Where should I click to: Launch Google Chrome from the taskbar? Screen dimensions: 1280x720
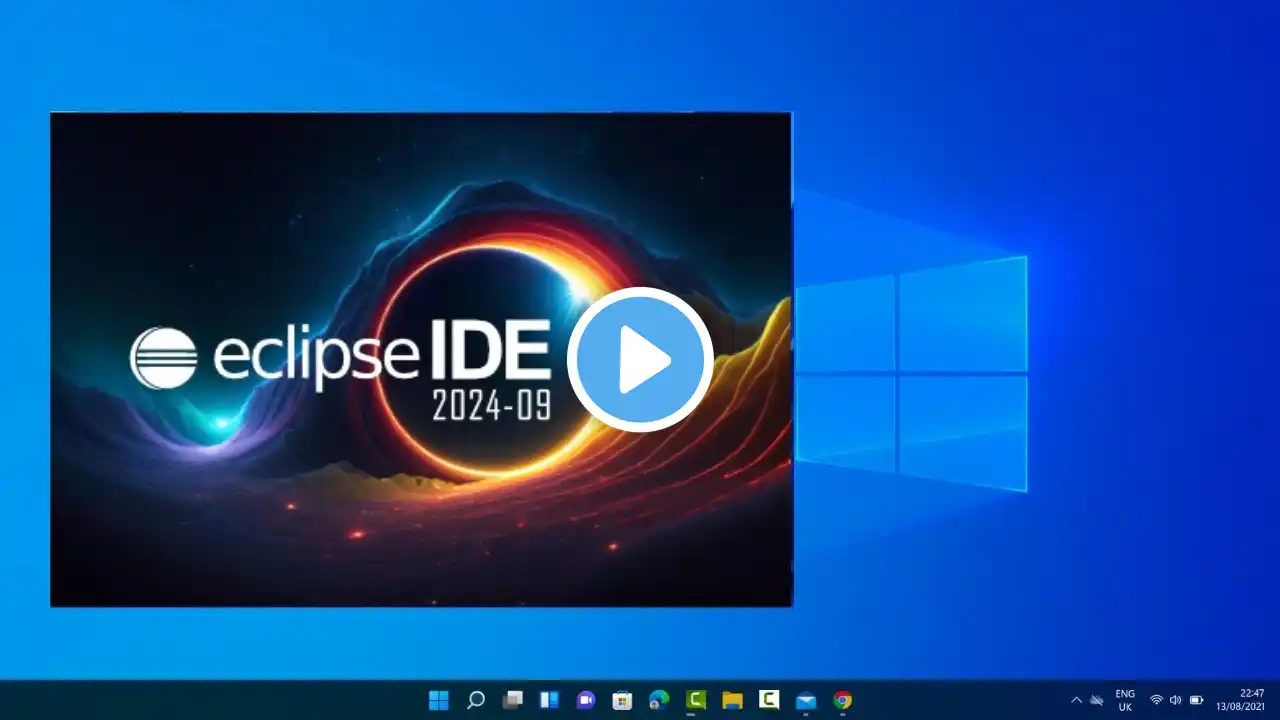point(843,700)
